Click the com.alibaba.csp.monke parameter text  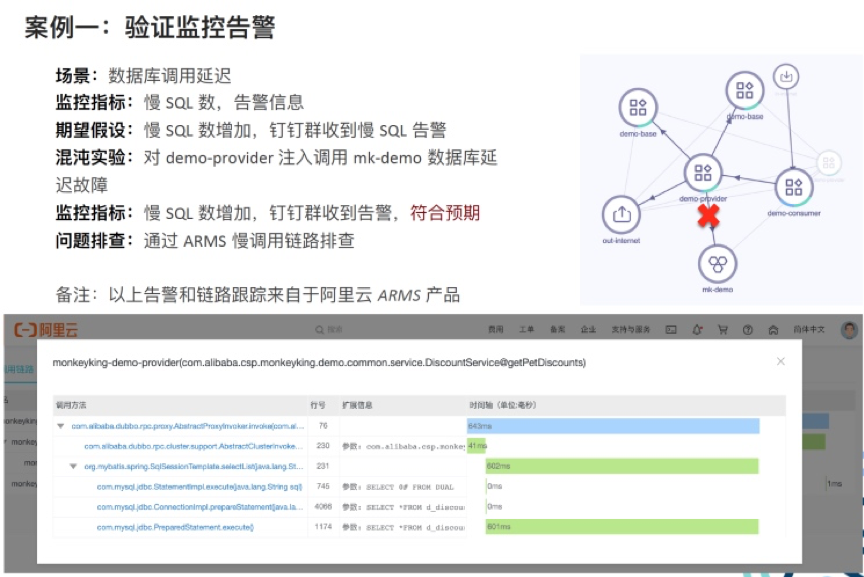(403, 446)
